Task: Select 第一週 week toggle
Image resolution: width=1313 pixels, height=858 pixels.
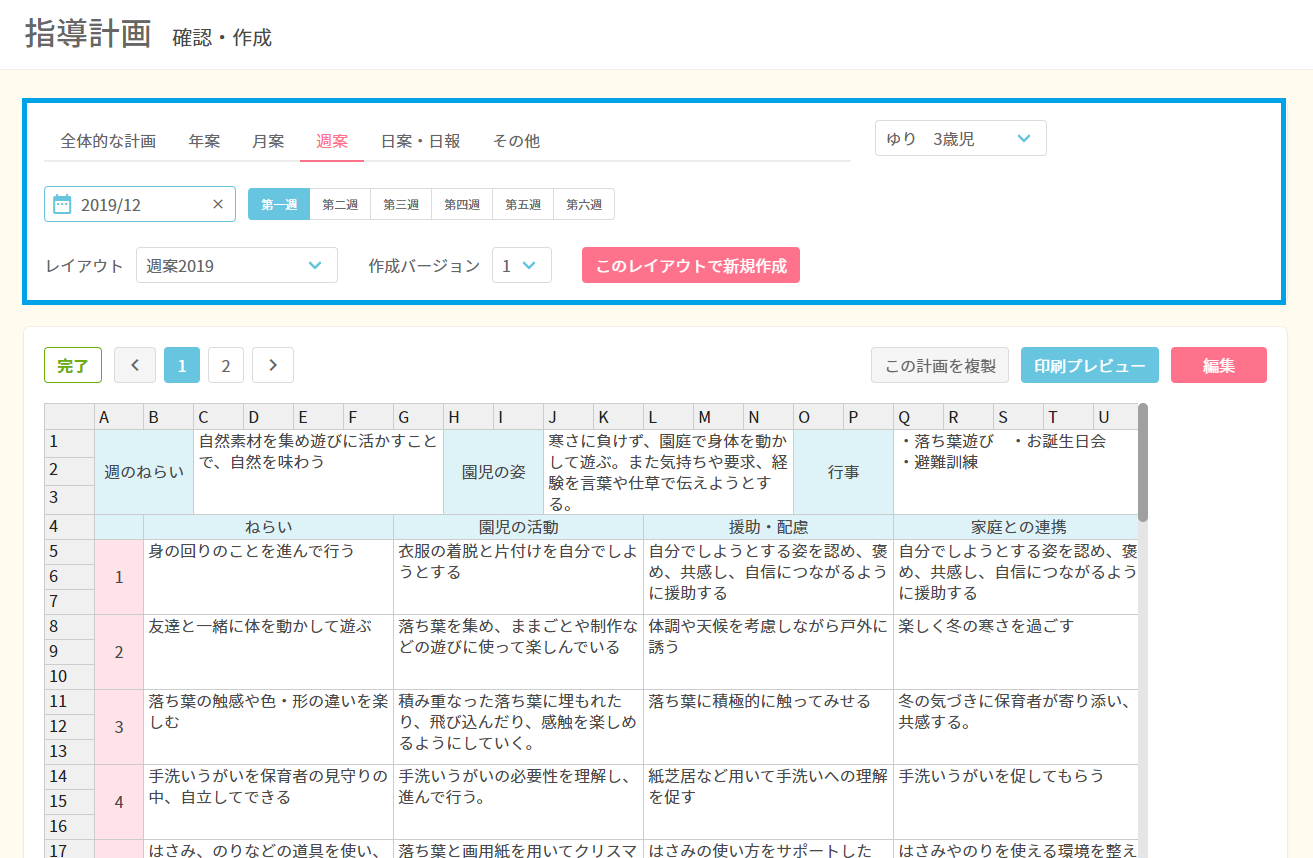Action: point(279,204)
